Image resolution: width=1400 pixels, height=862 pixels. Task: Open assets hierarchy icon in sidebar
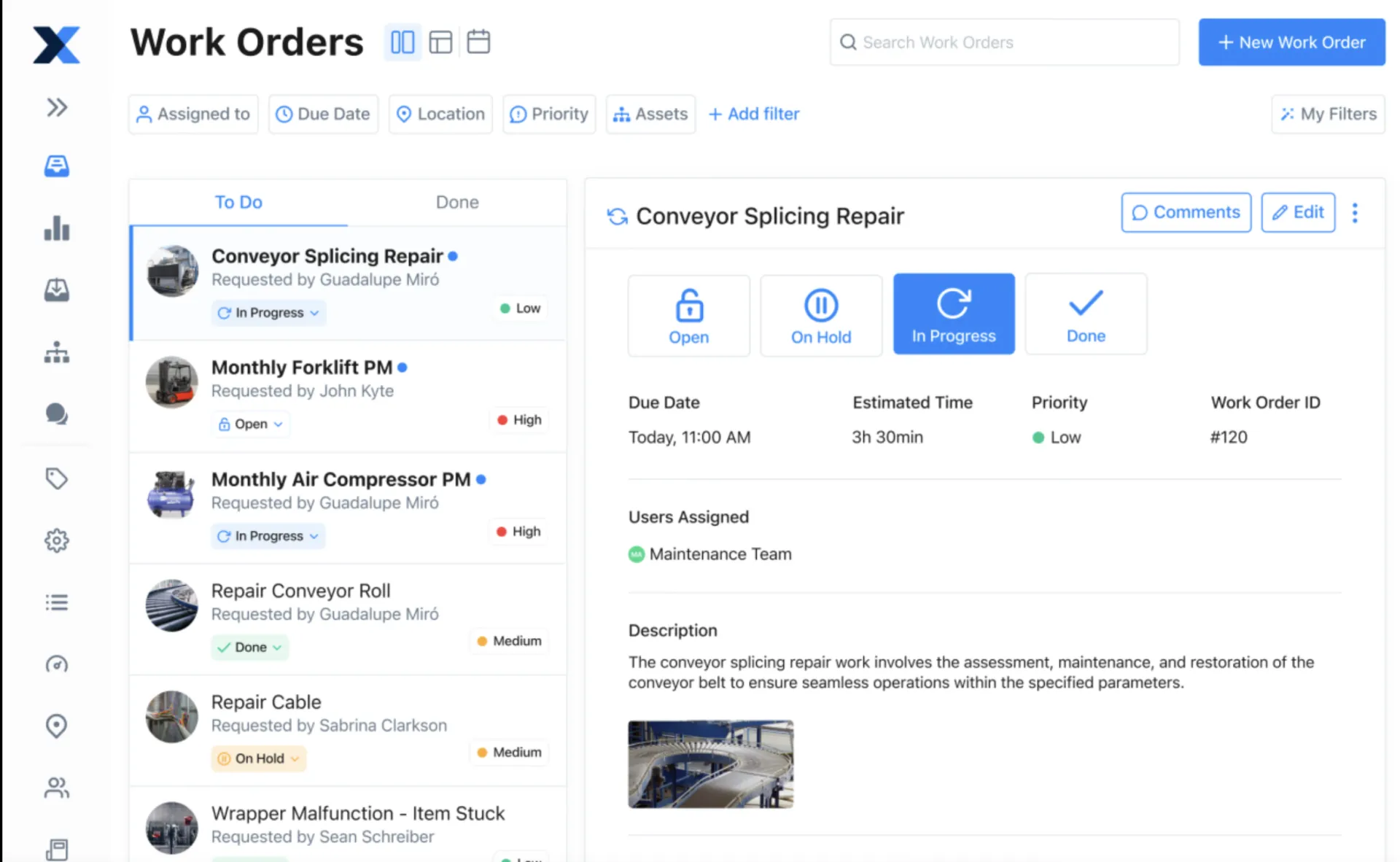pos(57,352)
